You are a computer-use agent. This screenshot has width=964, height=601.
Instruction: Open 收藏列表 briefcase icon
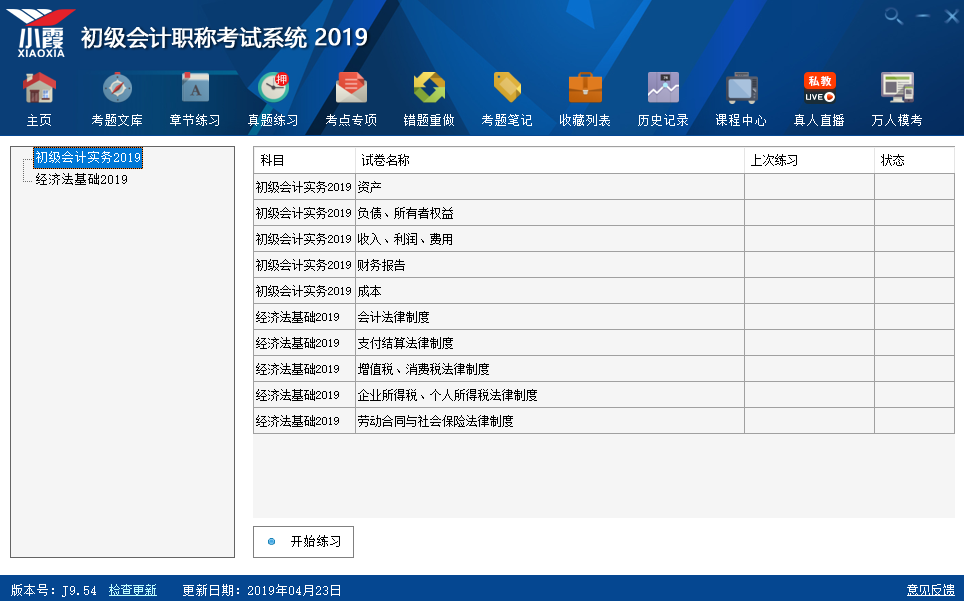585,88
